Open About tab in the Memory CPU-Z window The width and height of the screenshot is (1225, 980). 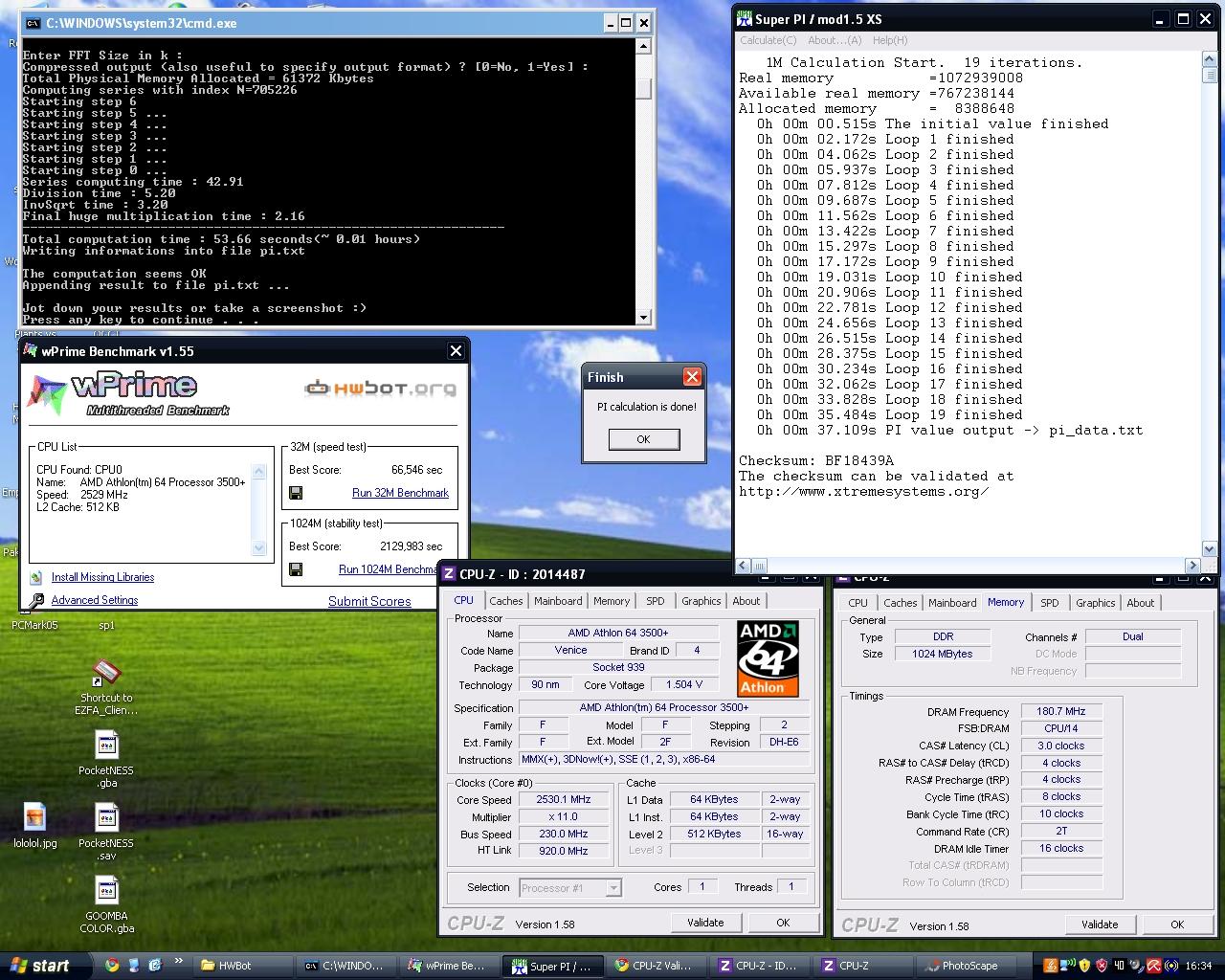tap(1141, 603)
